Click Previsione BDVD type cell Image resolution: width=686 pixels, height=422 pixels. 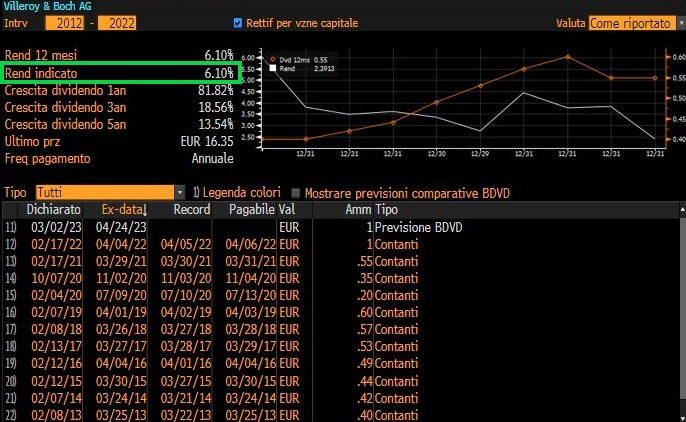pos(418,227)
